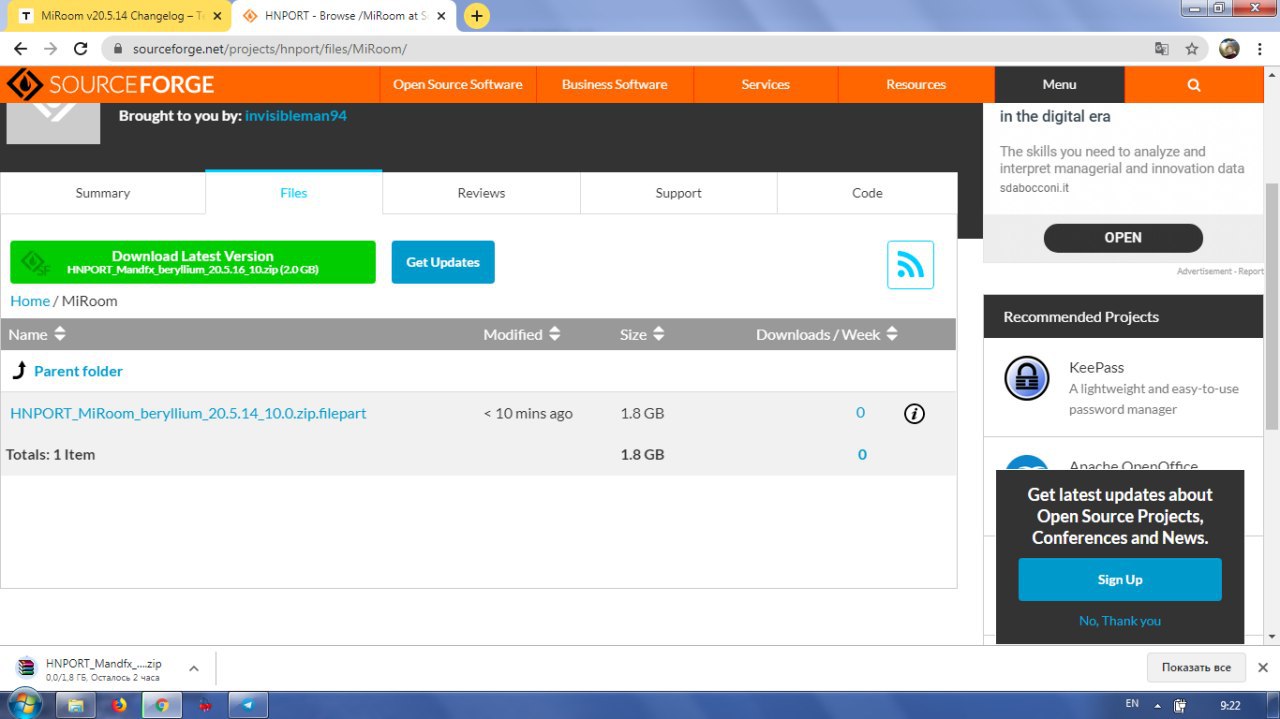Viewport: 1280px width, 719px height.
Task: Click the SourceForge logo
Action: [111, 85]
